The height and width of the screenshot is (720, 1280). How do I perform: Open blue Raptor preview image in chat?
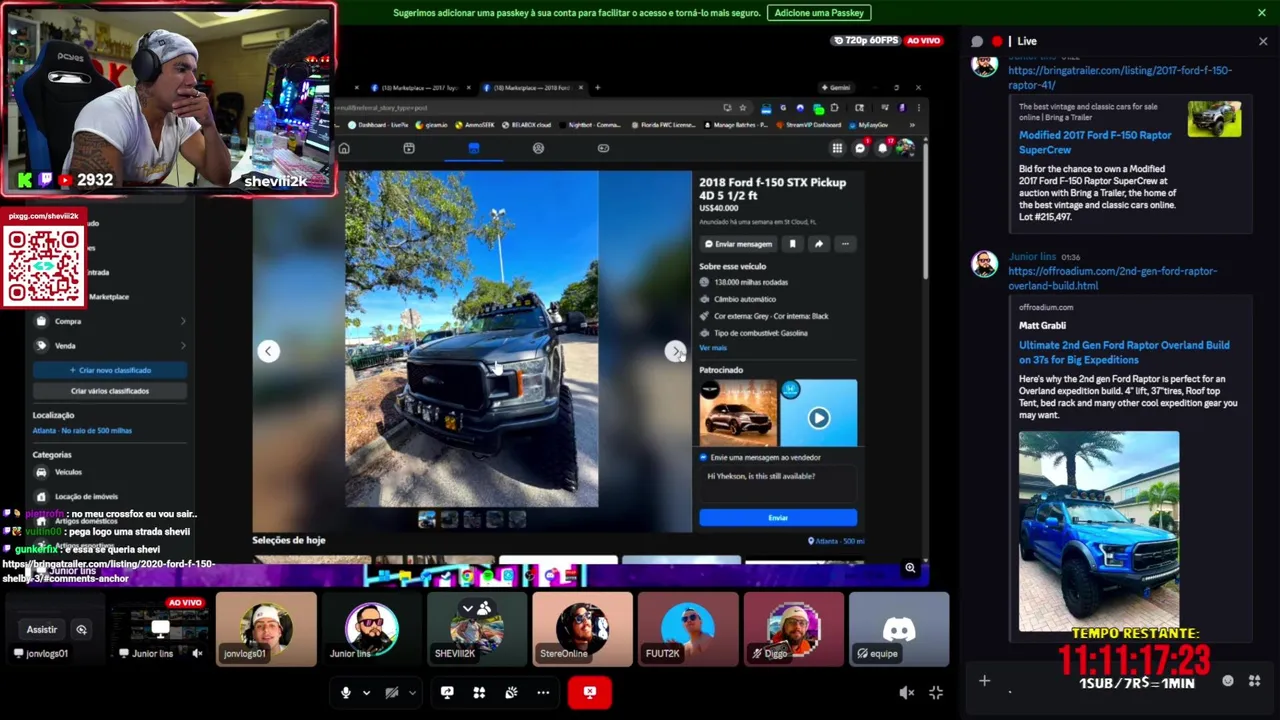(1099, 531)
